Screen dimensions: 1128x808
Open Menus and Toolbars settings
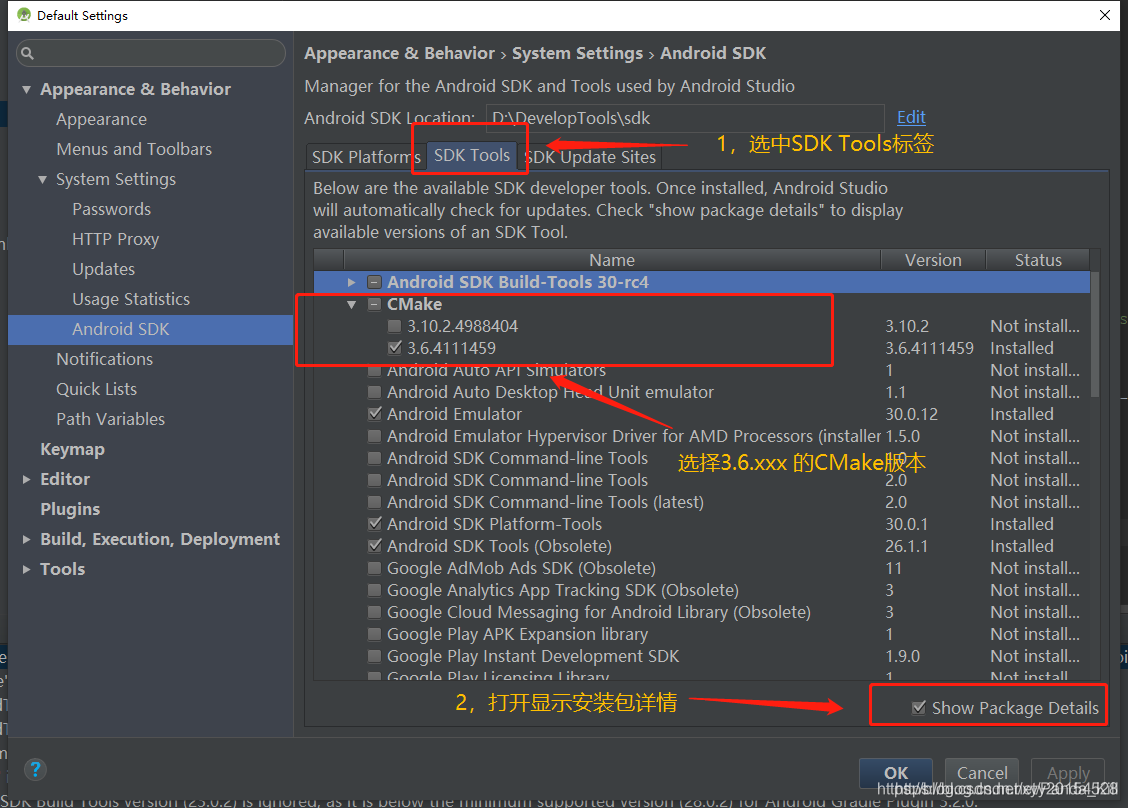135,150
